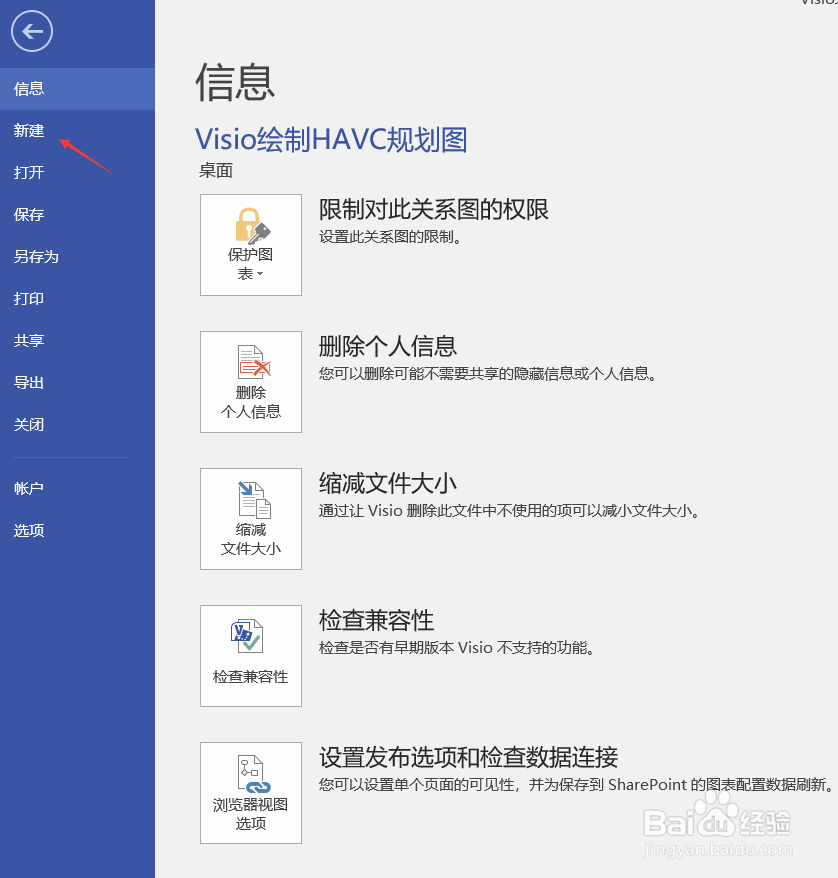Image resolution: width=838 pixels, height=878 pixels.
Task: Click the Browser View Options link icon
Action: click(x=254, y=774)
